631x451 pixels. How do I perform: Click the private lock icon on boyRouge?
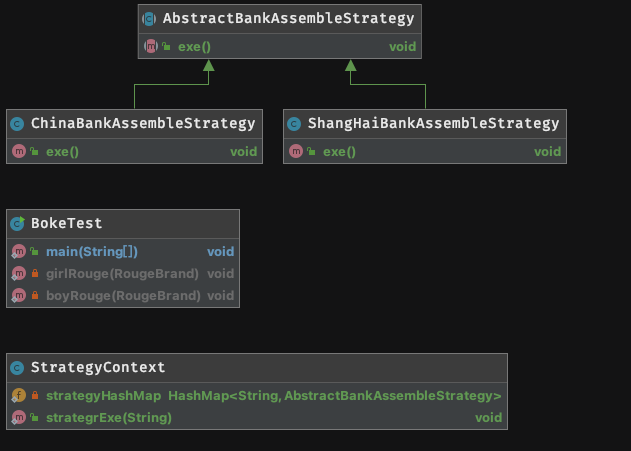(35, 295)
